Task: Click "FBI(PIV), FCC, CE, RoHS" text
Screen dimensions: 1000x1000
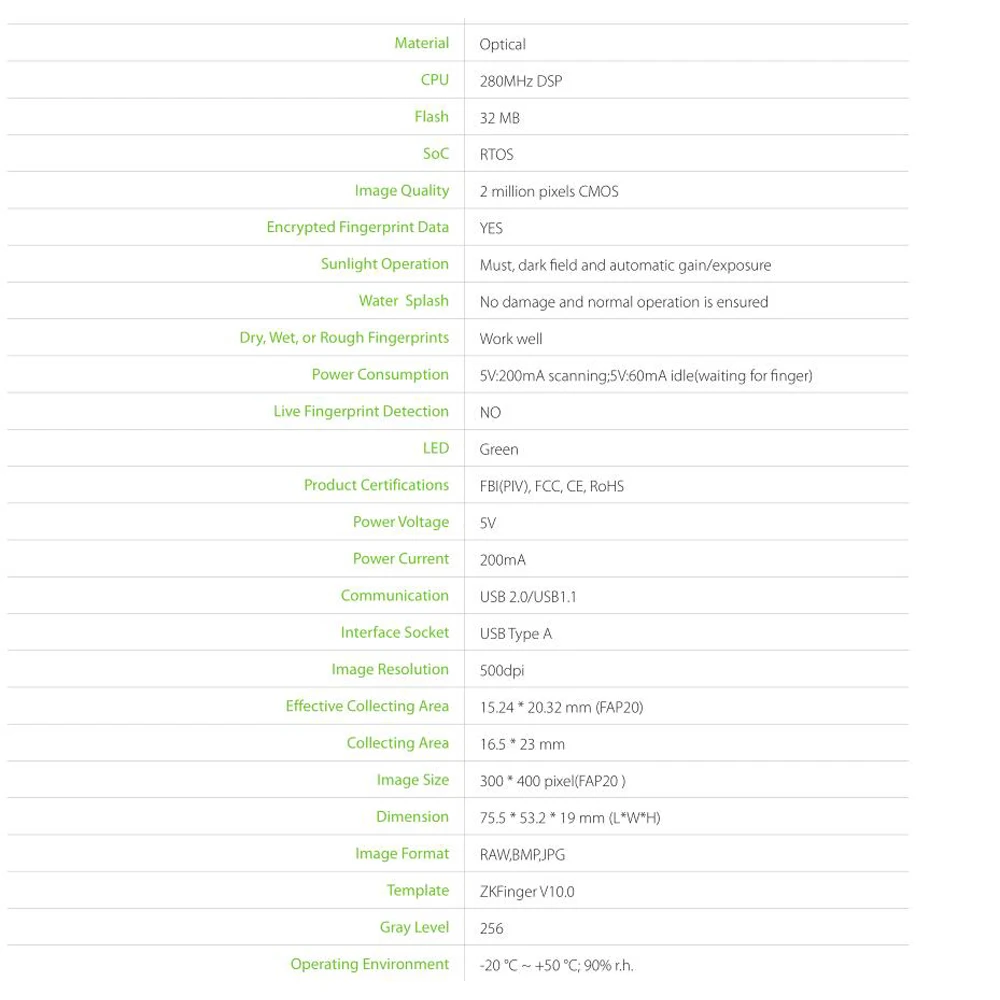Action: point(551,486)
